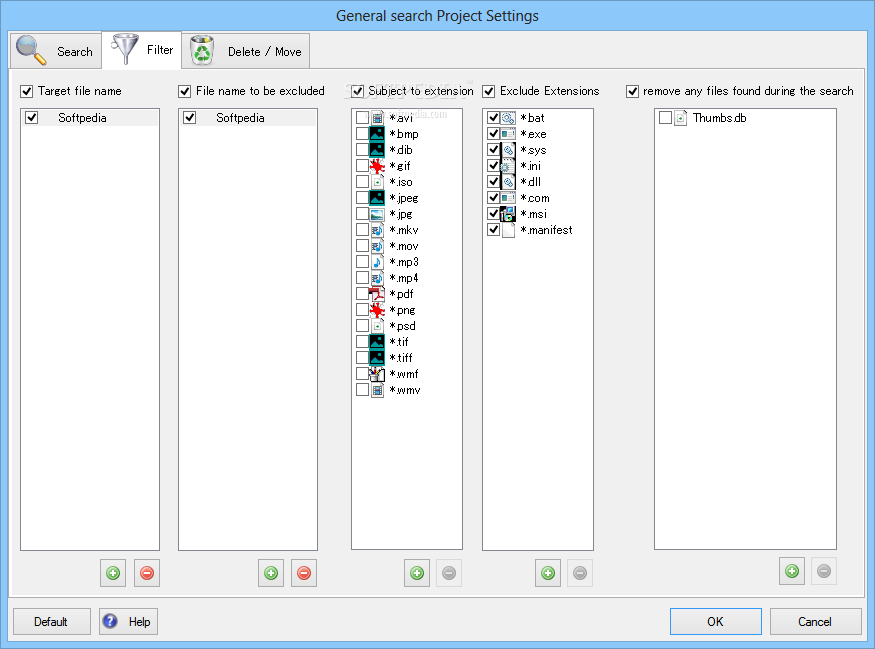Click the *.manifest blank file icon
The image size is (875, 649).
508,230
